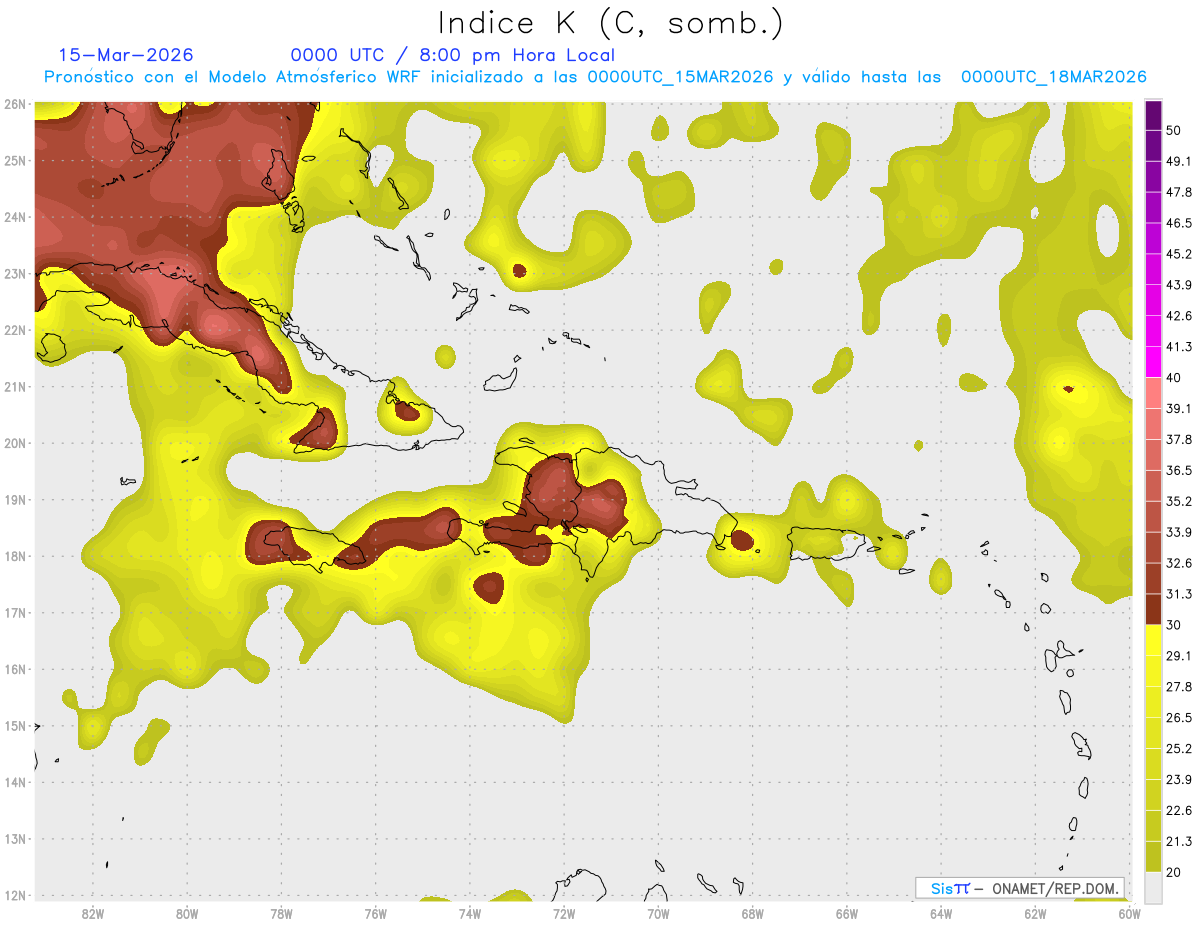Pick the olive band between 20 and 21.3
The height and width of the screenshot is (927, 1200).
[x=1153, y=856]
